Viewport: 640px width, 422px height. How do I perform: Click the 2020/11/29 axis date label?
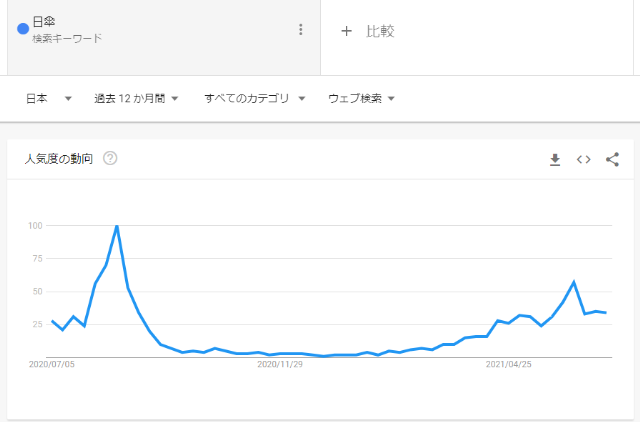[280, 364]
